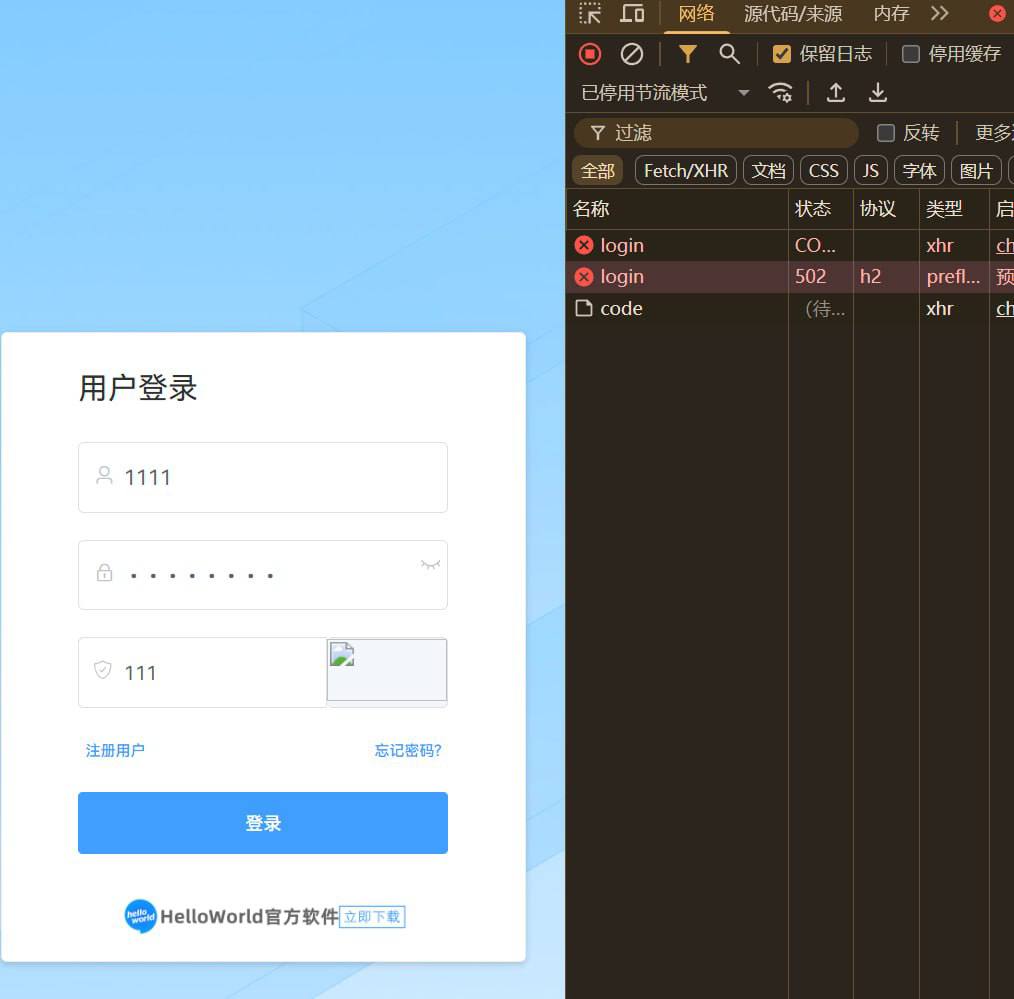
Task: Click the broken captcha image
Action: tap(387, 670)
